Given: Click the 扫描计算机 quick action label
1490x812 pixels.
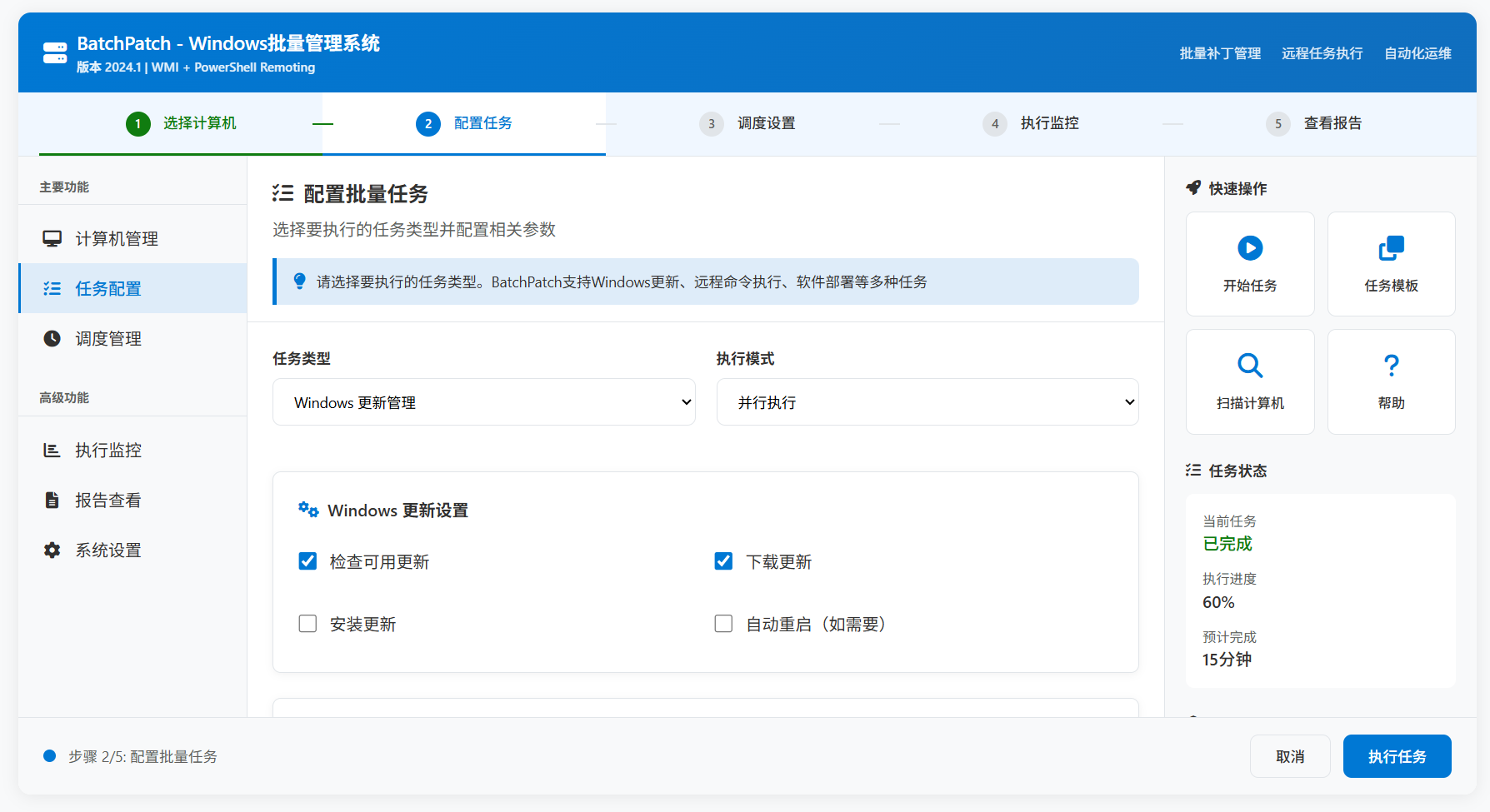Looking at the screenshot, I should point(1250,403).
